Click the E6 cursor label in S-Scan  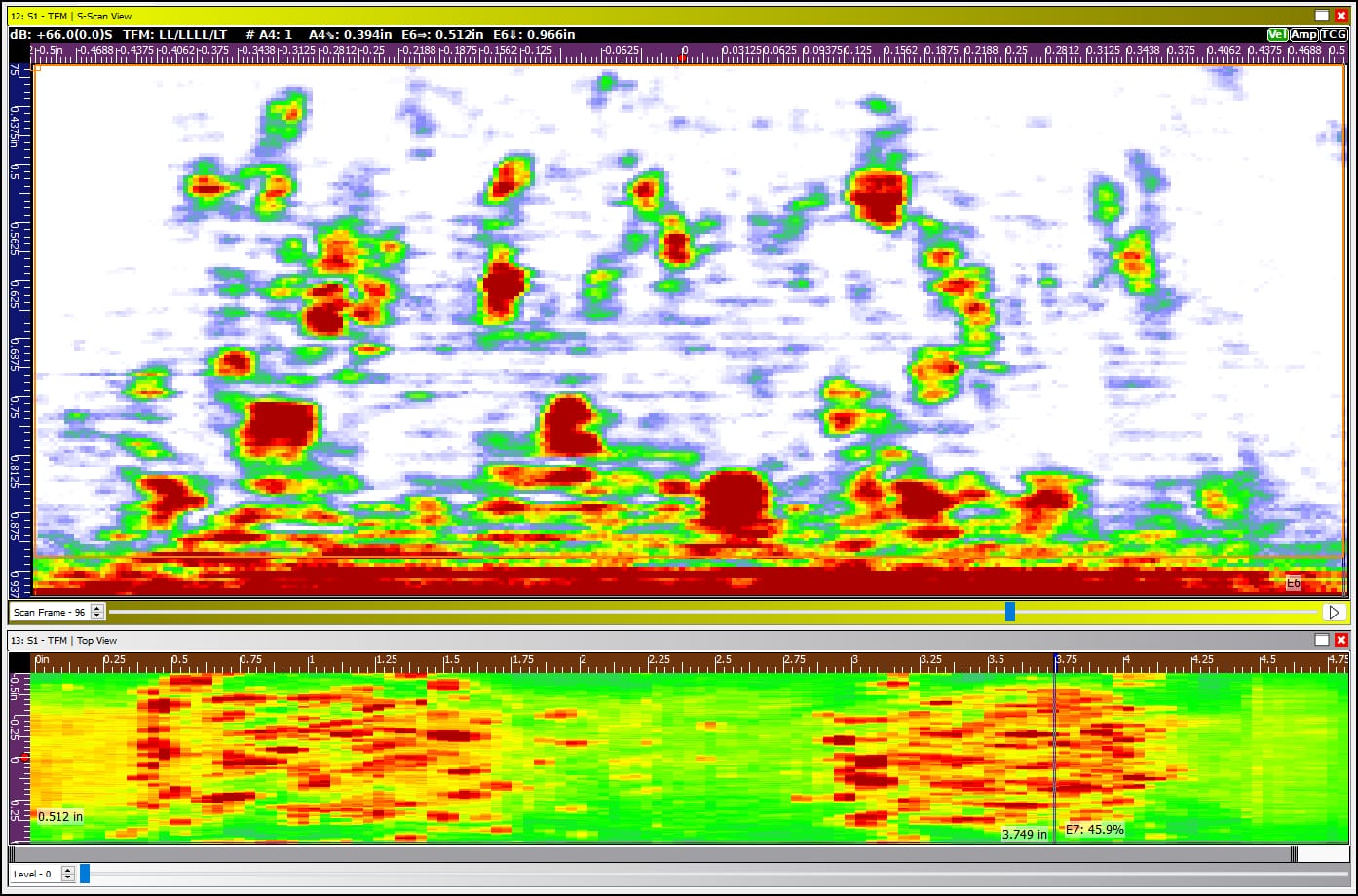tap(1294, 583)
